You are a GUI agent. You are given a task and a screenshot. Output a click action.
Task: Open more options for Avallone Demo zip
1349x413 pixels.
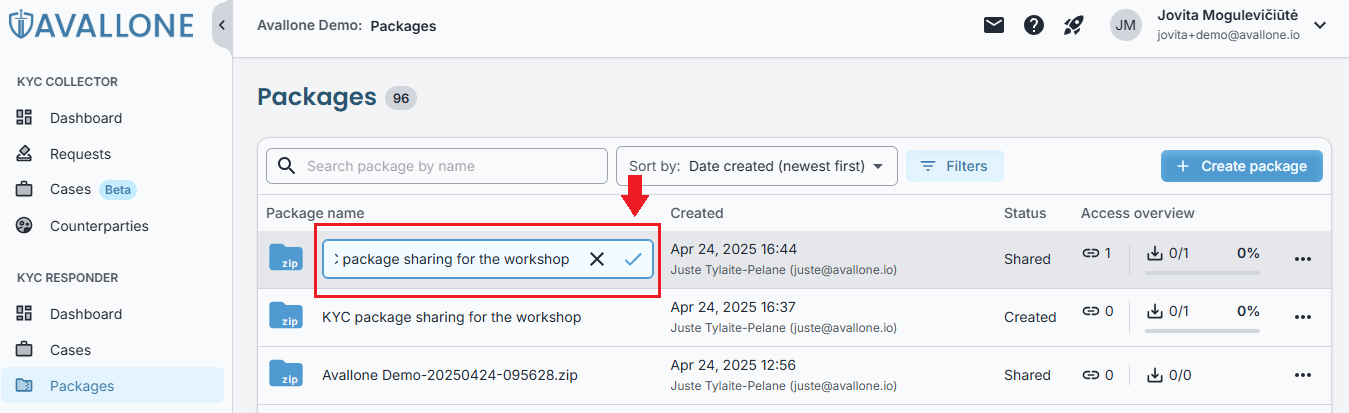tap(1302, 375)
